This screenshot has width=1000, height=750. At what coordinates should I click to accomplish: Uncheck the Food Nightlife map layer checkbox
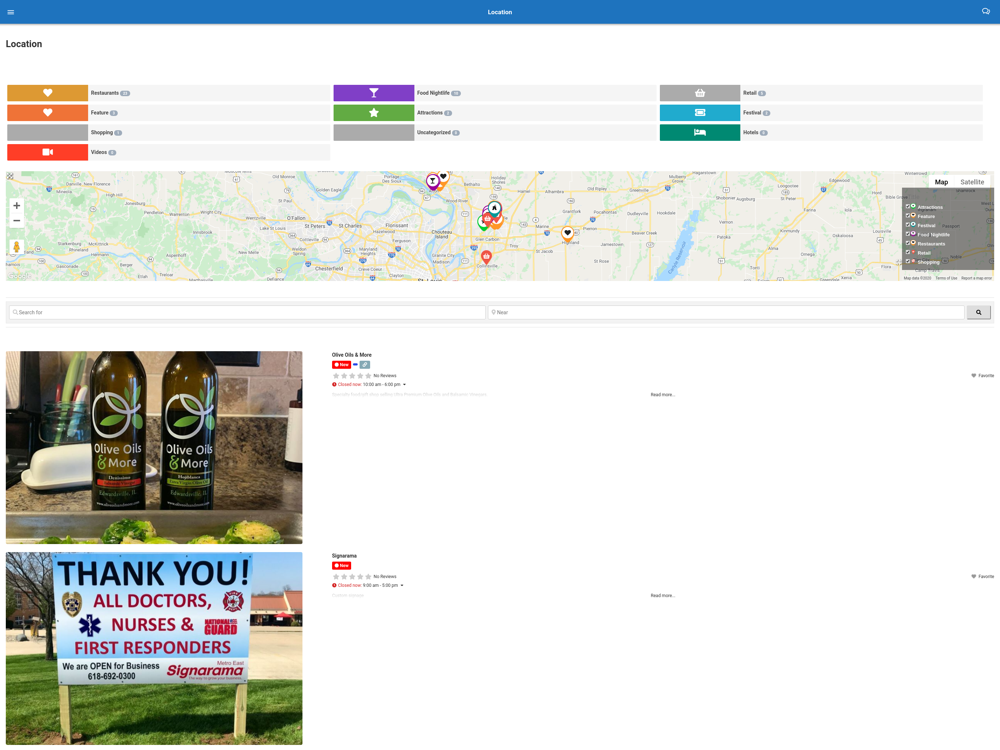(x=908, y=234)
